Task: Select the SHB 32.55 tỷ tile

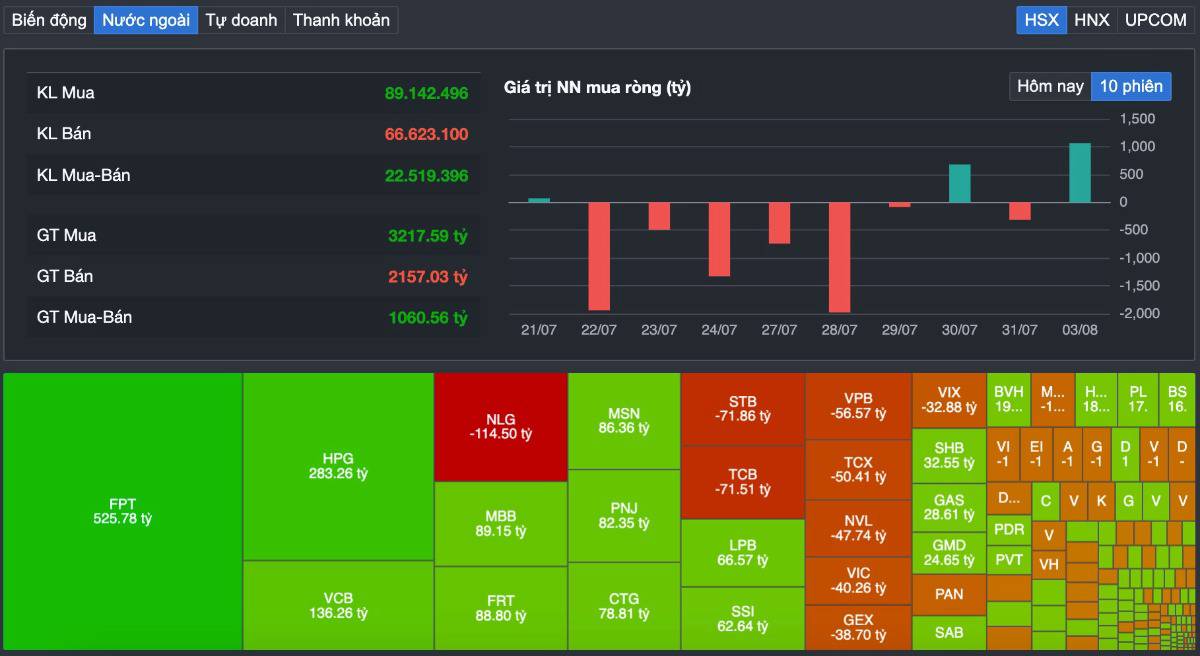Action: pos(949,455)
